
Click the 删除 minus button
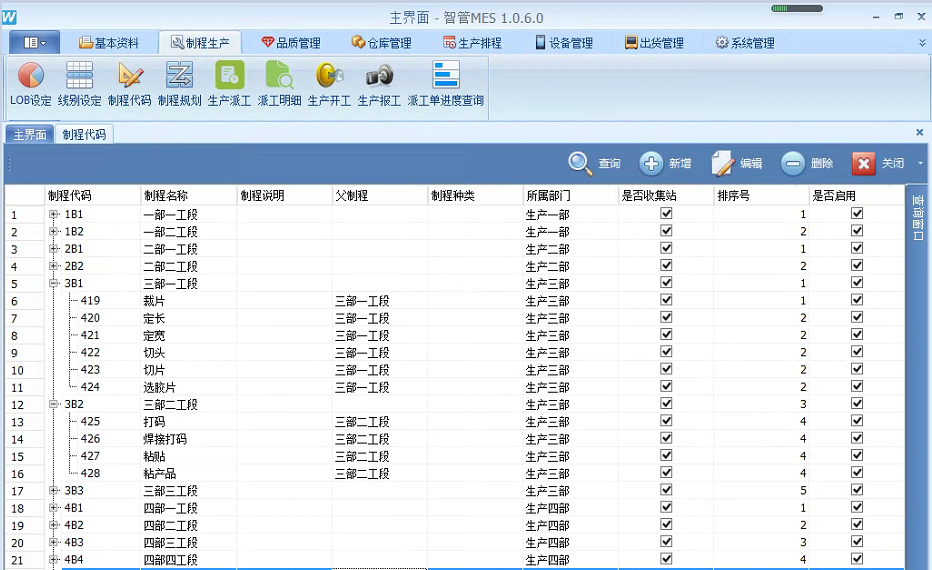807,163
